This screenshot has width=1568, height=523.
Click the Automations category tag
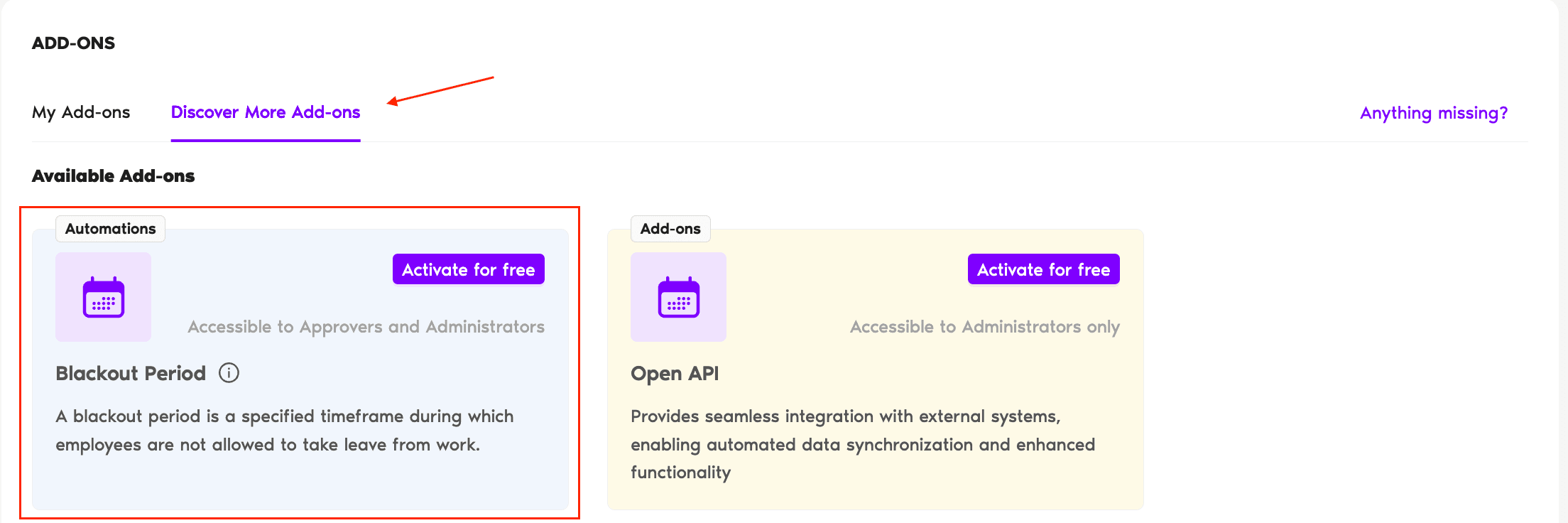pyautogui.click(x=110, y=229)
